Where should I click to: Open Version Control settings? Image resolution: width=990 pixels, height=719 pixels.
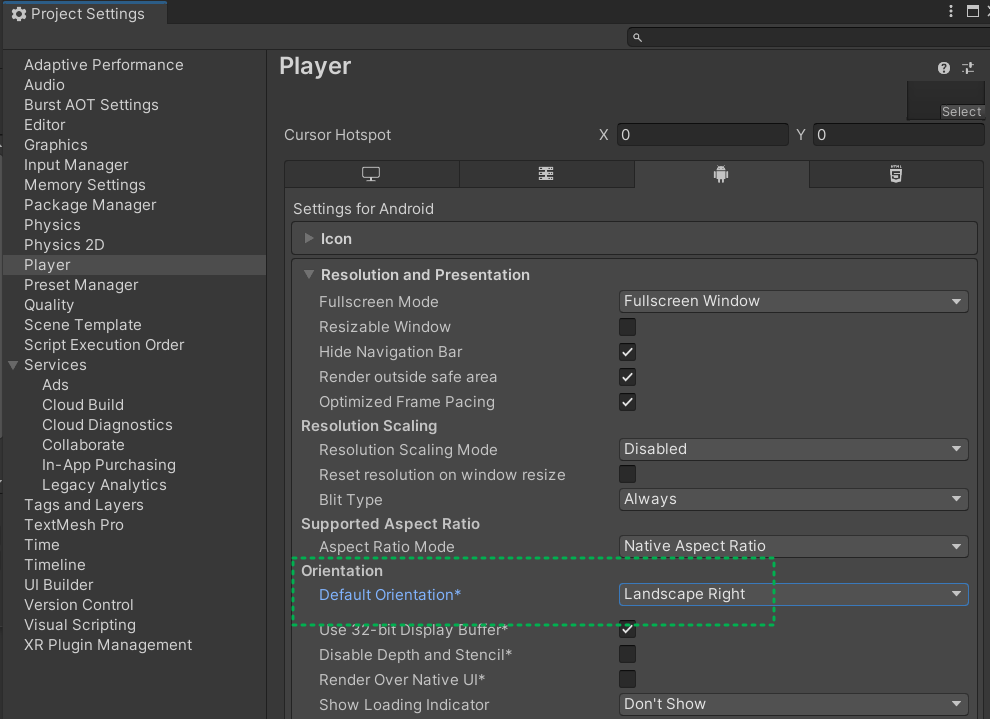click(79, 605)
